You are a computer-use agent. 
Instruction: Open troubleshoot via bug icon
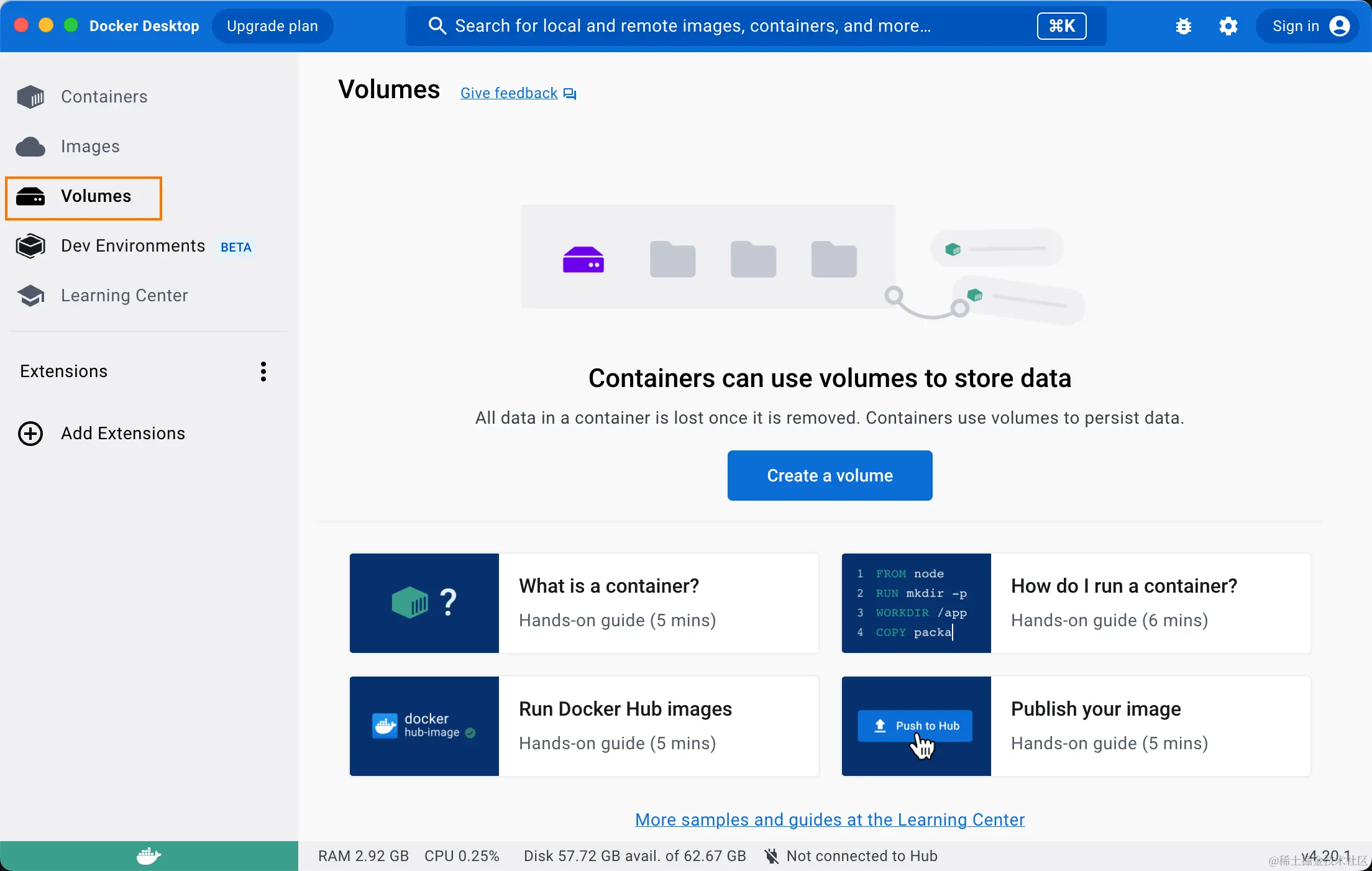coord(1184,26)
